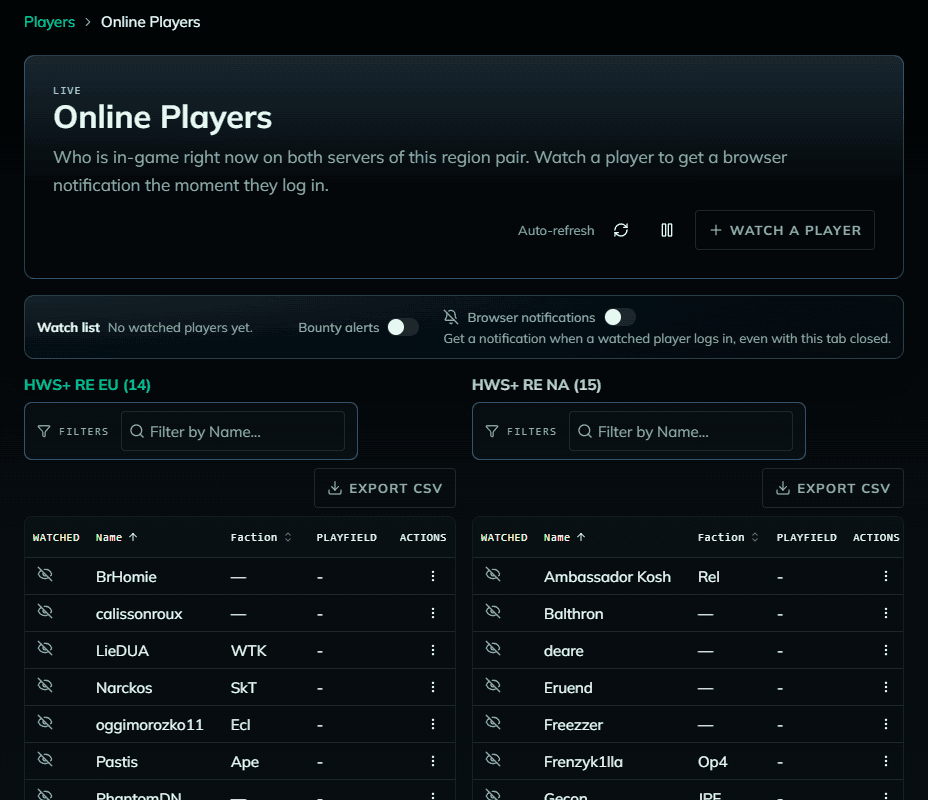Open actions menu for LieDUA
Image resolution: width=928 pixels, height=800 pixels.
tap(433, 650)
